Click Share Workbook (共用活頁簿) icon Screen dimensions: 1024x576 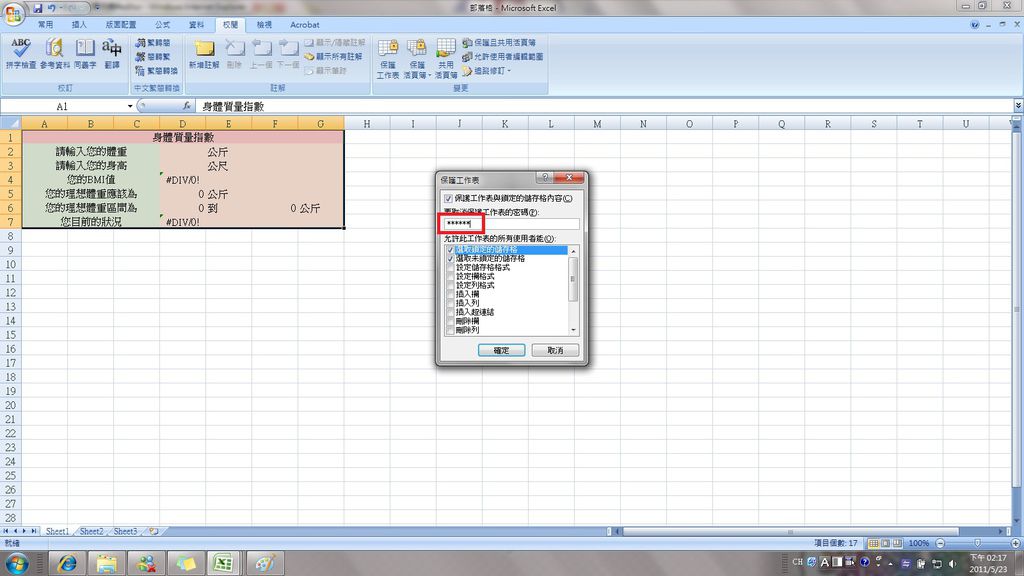coord(446,59)
